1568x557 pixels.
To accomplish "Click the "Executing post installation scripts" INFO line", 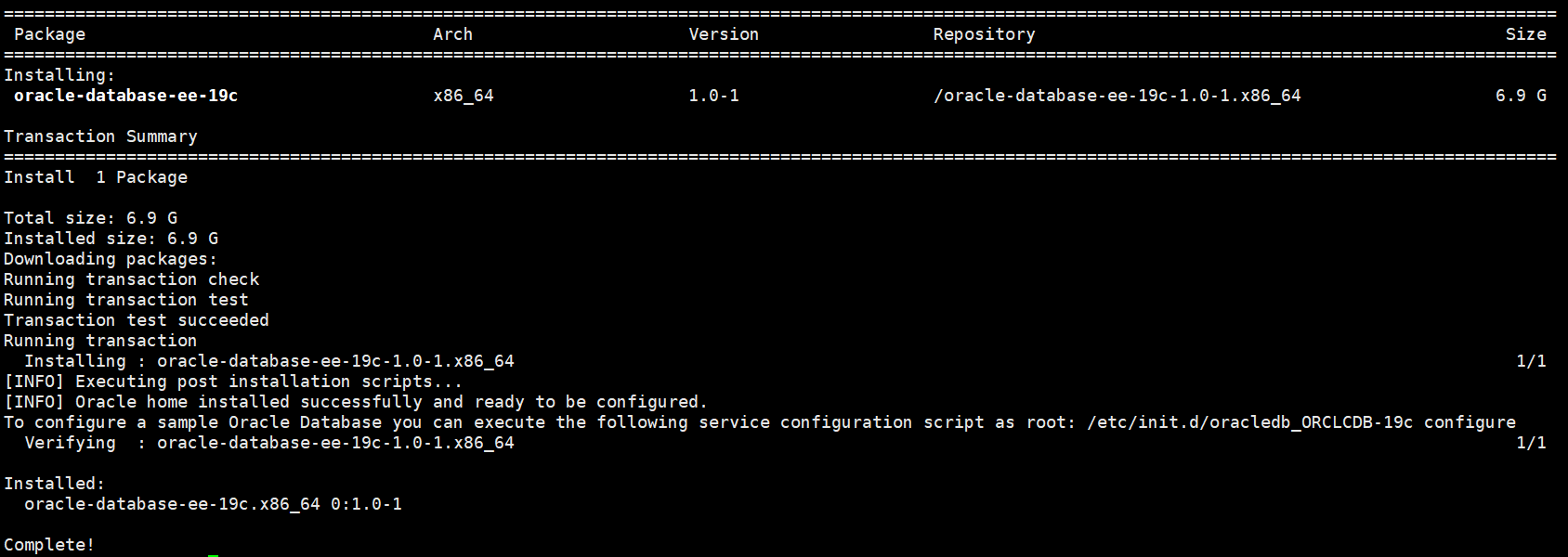I will 232,382.
